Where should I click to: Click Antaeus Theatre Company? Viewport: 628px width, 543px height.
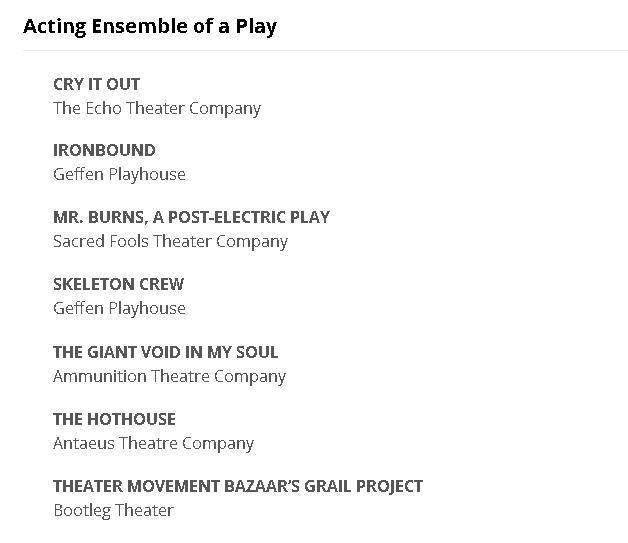[x=153, y=443]
